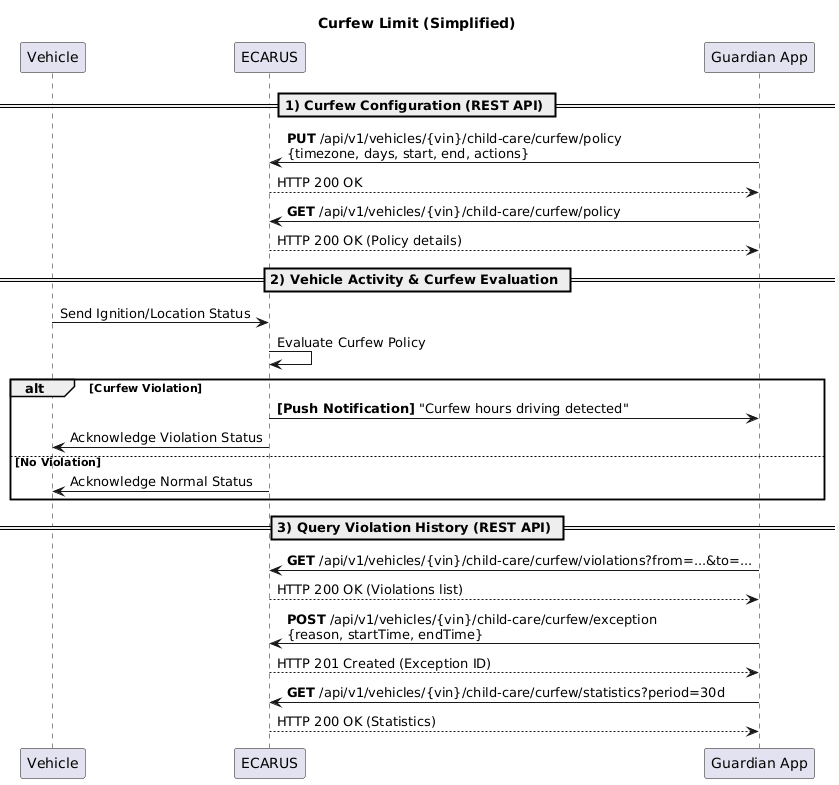Select the No Violation guard condition
Screen dimensions: 839x785
(x=58, y=462)
